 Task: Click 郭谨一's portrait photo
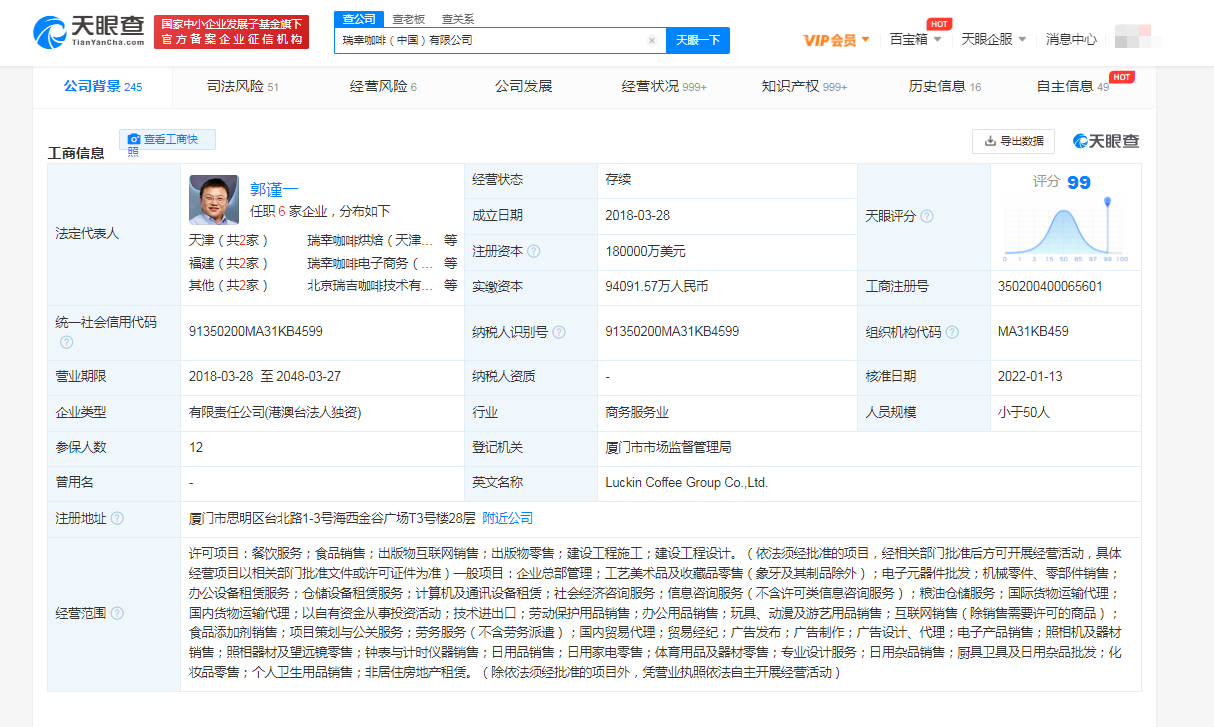(x=214, y=199)
